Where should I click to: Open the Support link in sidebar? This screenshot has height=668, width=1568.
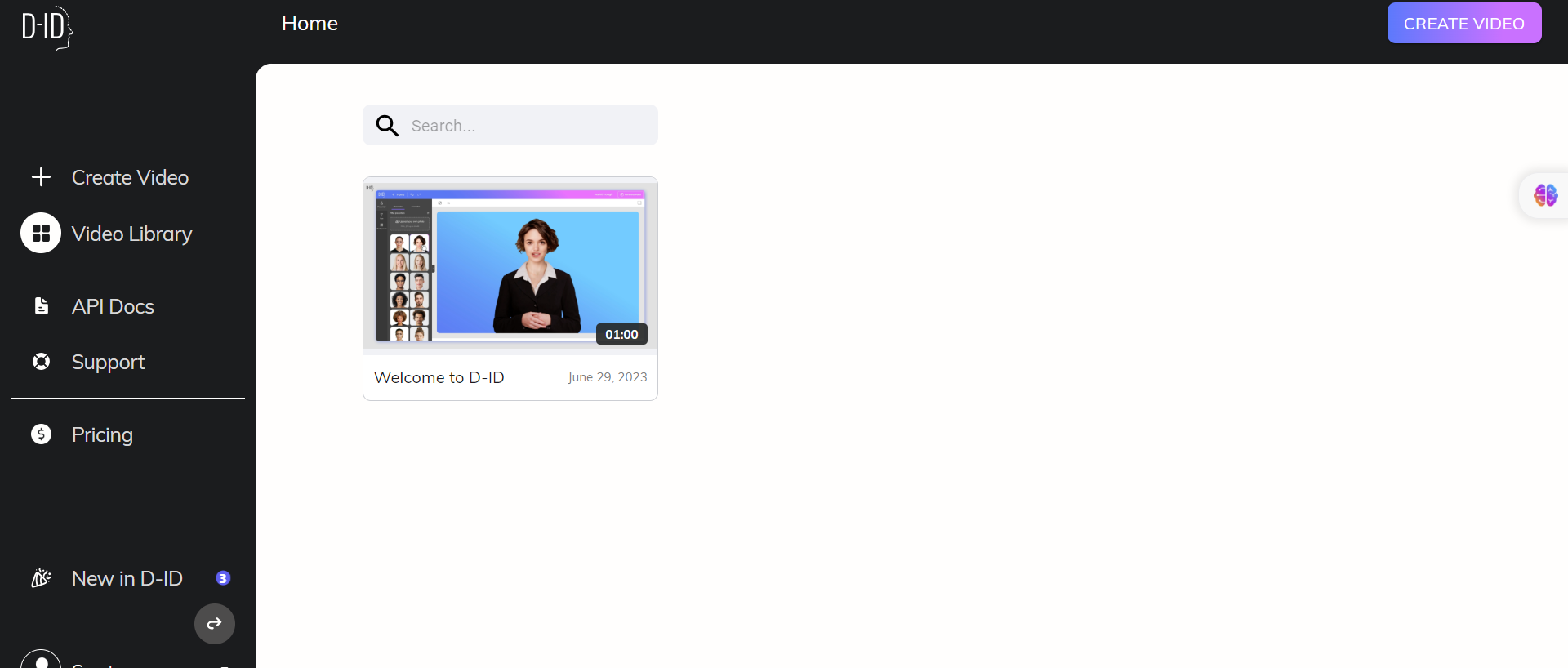click(108, 362)
